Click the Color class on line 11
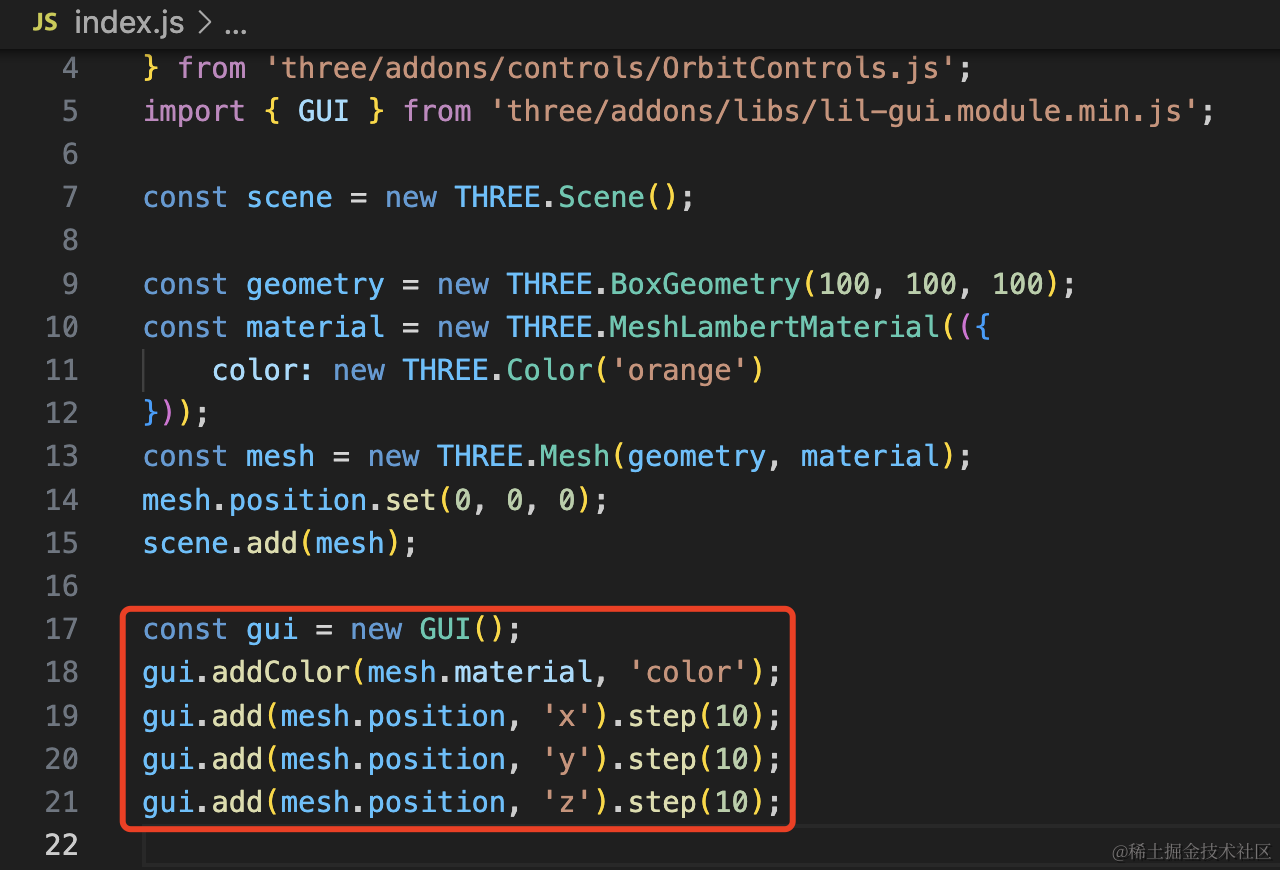The width and height of the screenshot is (1280, 870). pyautogui.click(x=549, y=370)
